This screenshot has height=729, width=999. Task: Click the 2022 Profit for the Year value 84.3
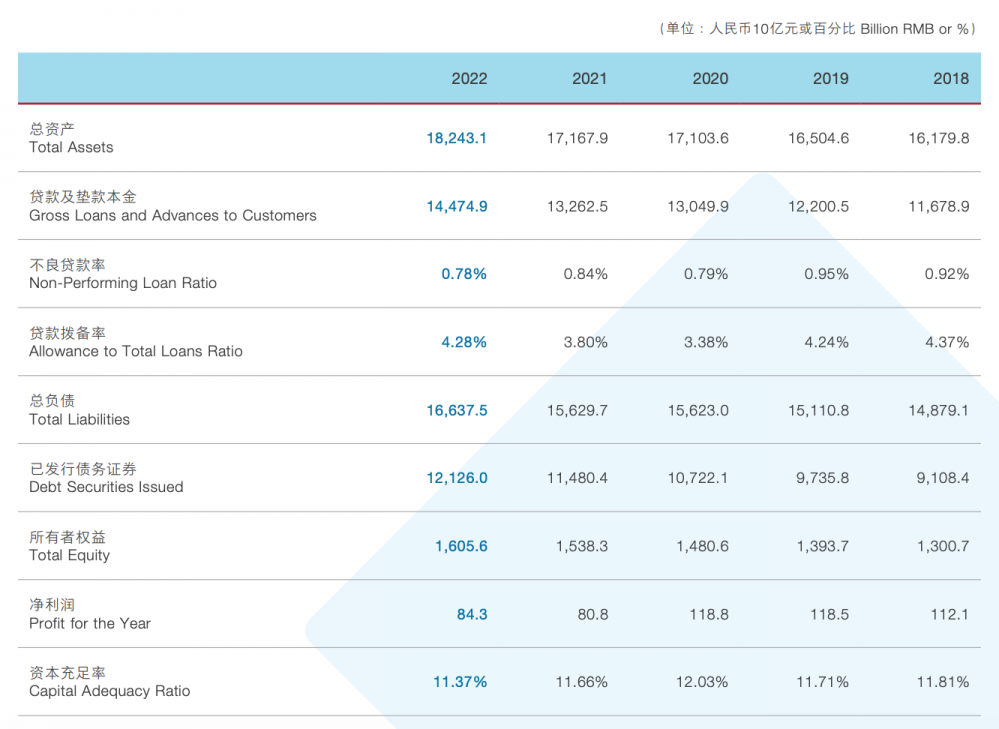[472, 614]
